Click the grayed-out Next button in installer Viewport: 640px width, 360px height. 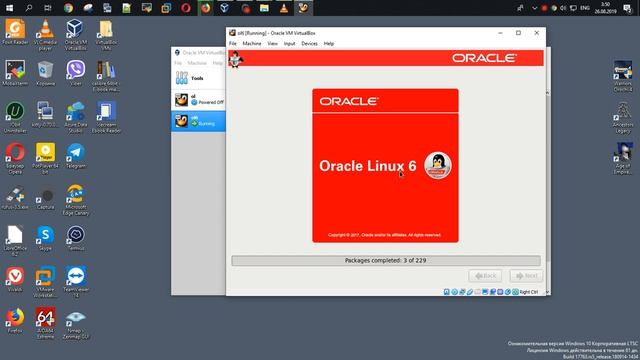point(526,276)
